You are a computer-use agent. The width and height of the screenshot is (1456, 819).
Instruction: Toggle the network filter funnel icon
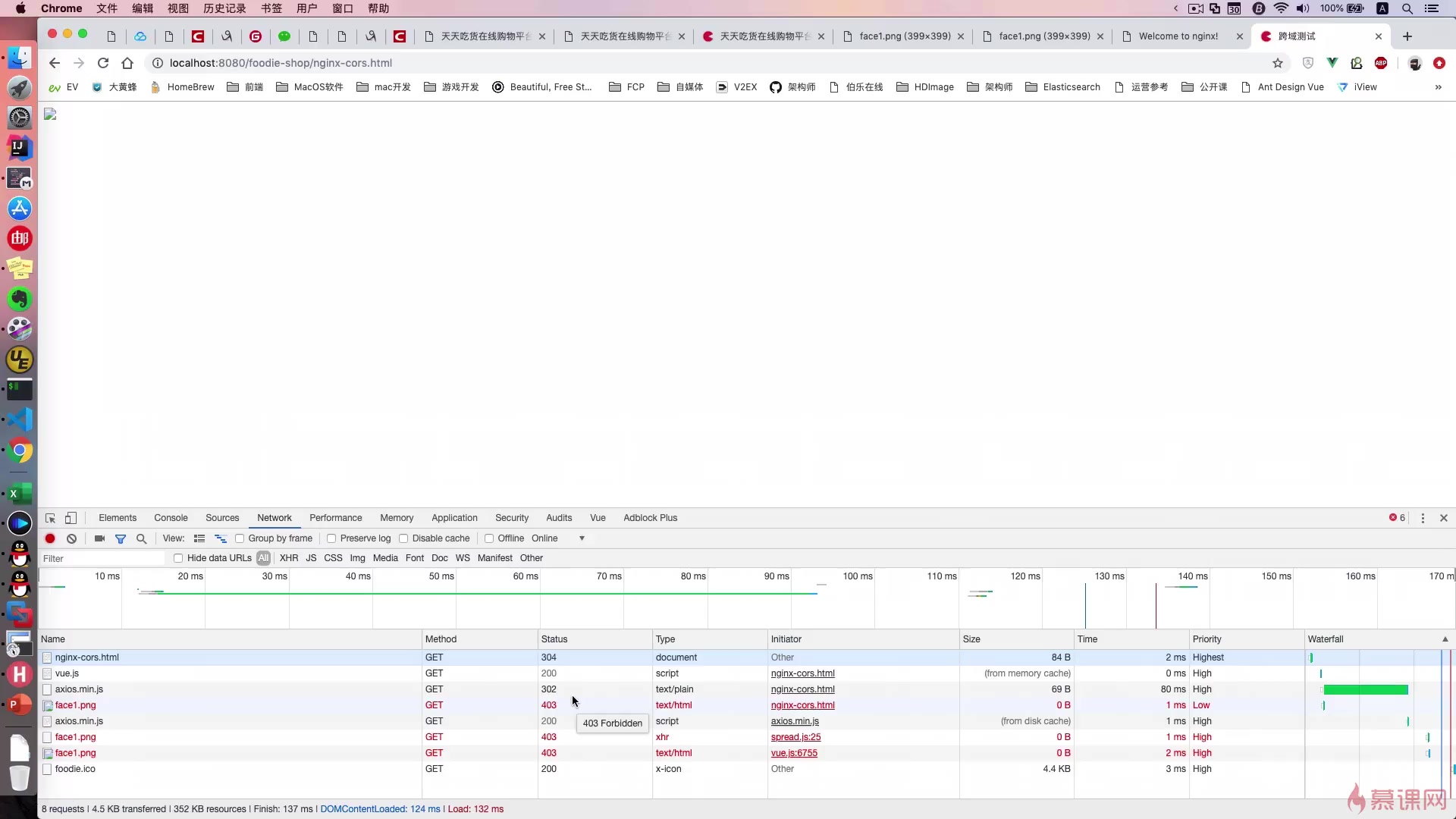click(x=121, y=538)
